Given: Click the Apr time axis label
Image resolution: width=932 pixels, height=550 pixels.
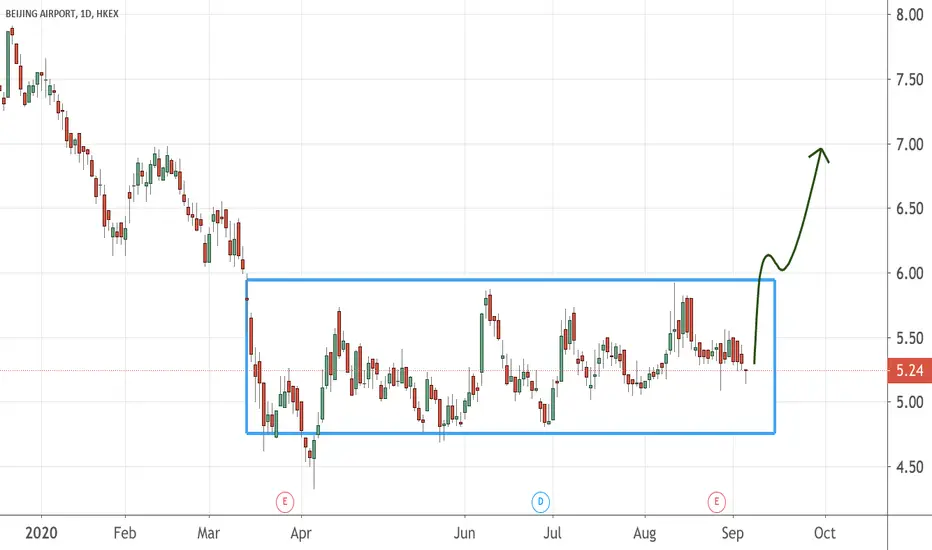Looking at the screenshot, I should 301,533.
